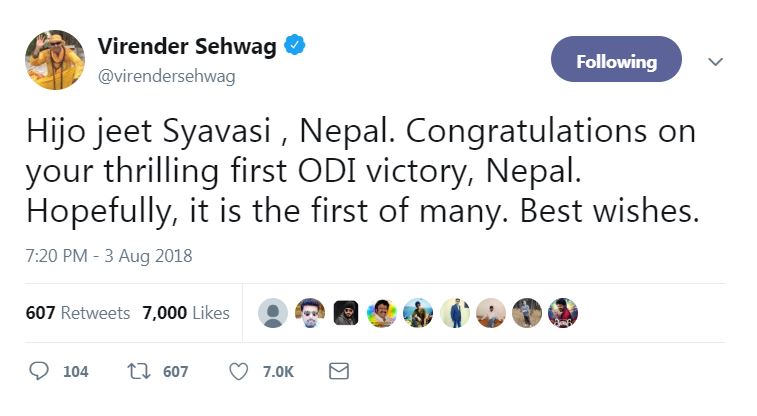
Task: Click the retweet arrows icon
Action: [x=139, y=371]
